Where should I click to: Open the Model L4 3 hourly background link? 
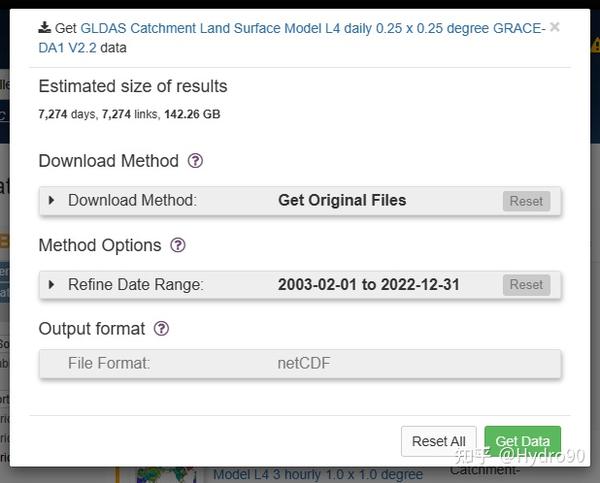pos(318,474)
